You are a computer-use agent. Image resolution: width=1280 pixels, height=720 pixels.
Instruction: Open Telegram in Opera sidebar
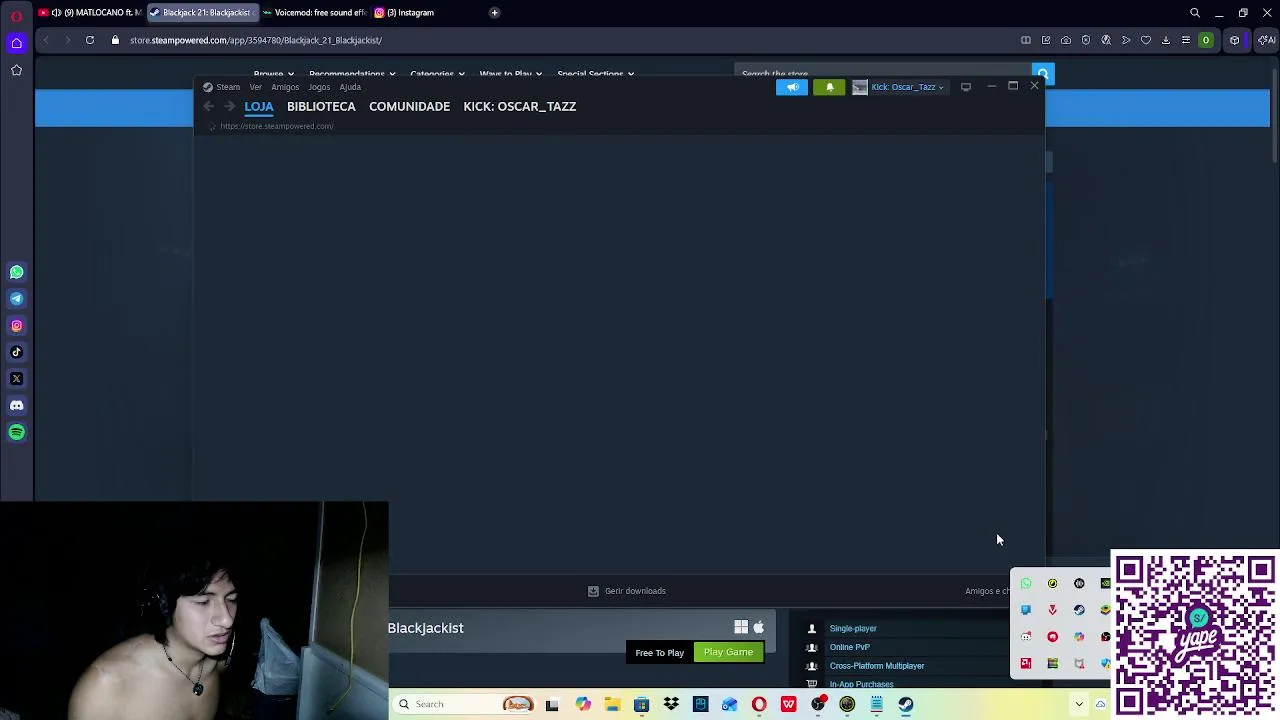(16, 298)
